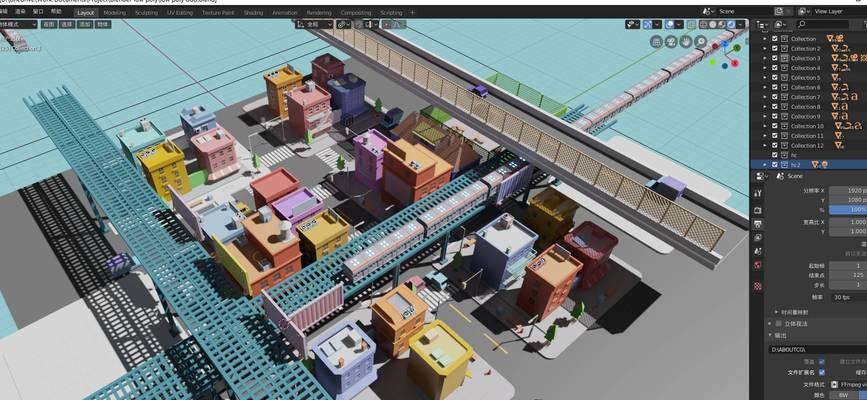
Task: Open the object type visibility dropdown
Action: point(633,24)
